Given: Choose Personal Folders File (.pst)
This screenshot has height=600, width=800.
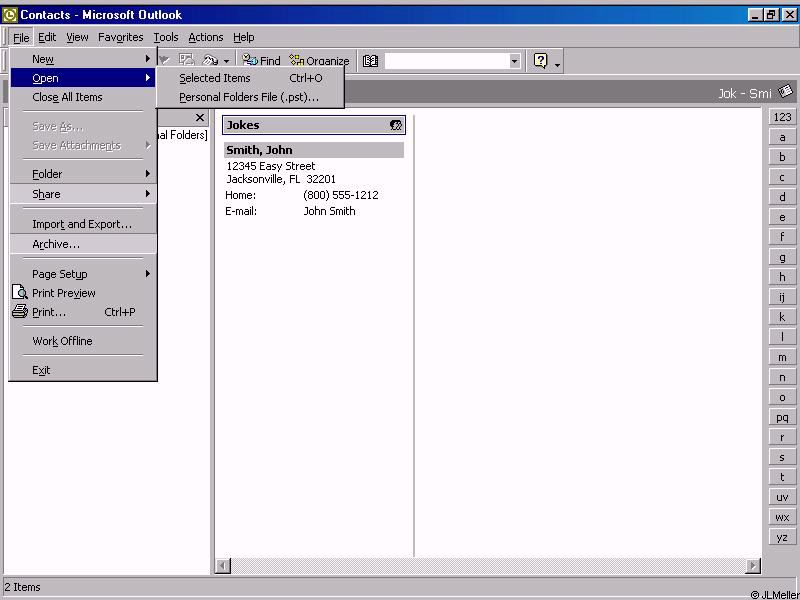Looking at the screenshot, I should click(x=250, y=97).
